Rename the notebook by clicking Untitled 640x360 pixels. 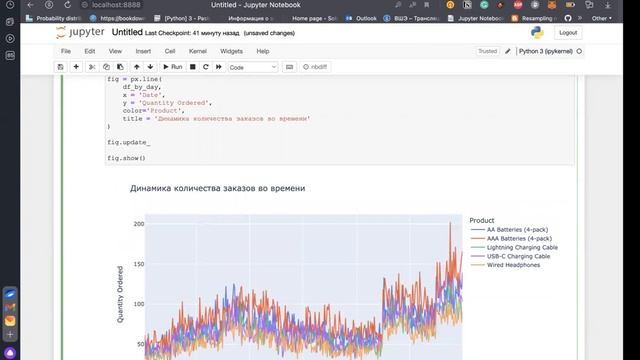(x=127, y=32)
